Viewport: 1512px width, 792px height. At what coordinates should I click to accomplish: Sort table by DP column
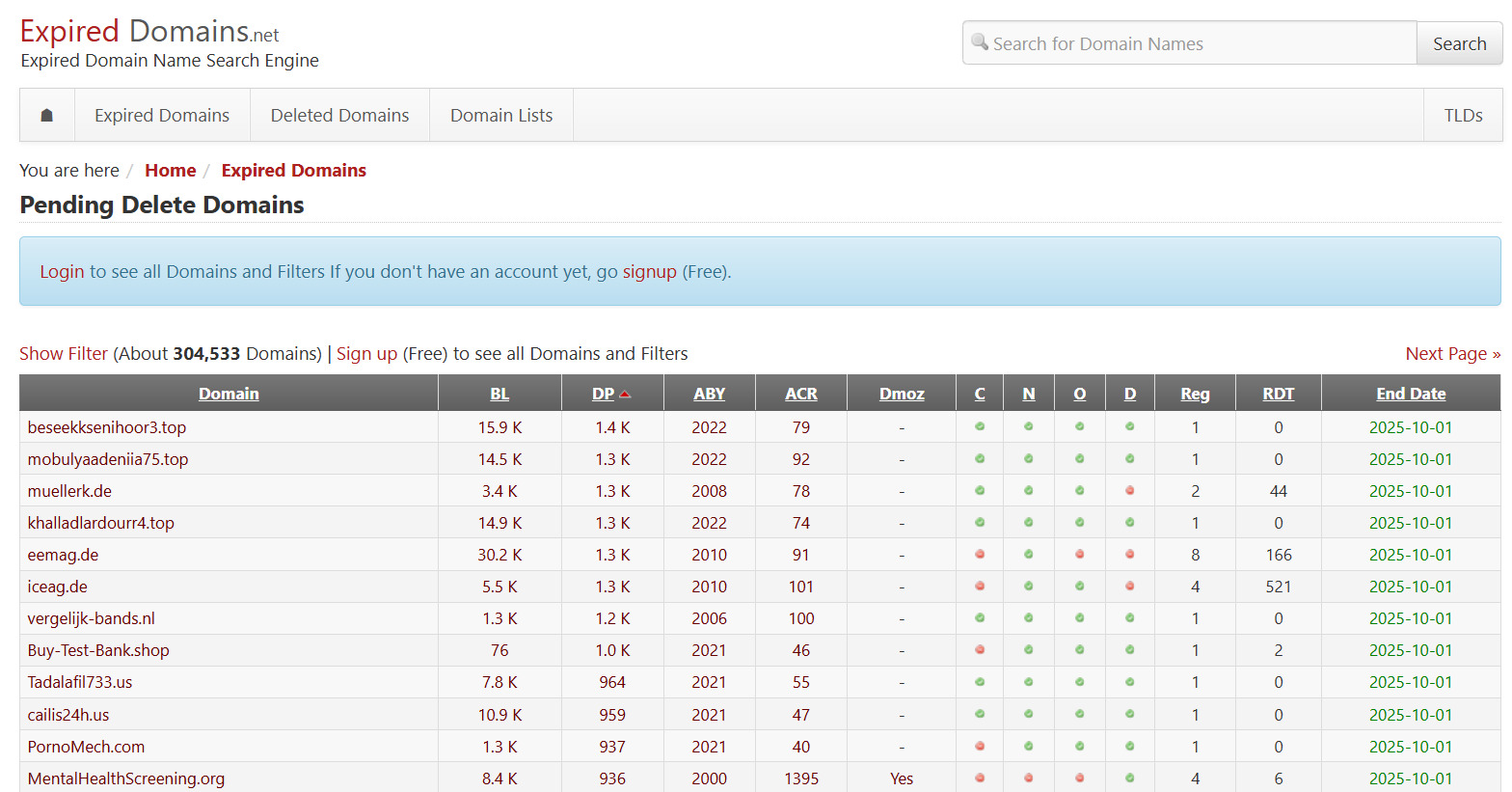(604, 394)
